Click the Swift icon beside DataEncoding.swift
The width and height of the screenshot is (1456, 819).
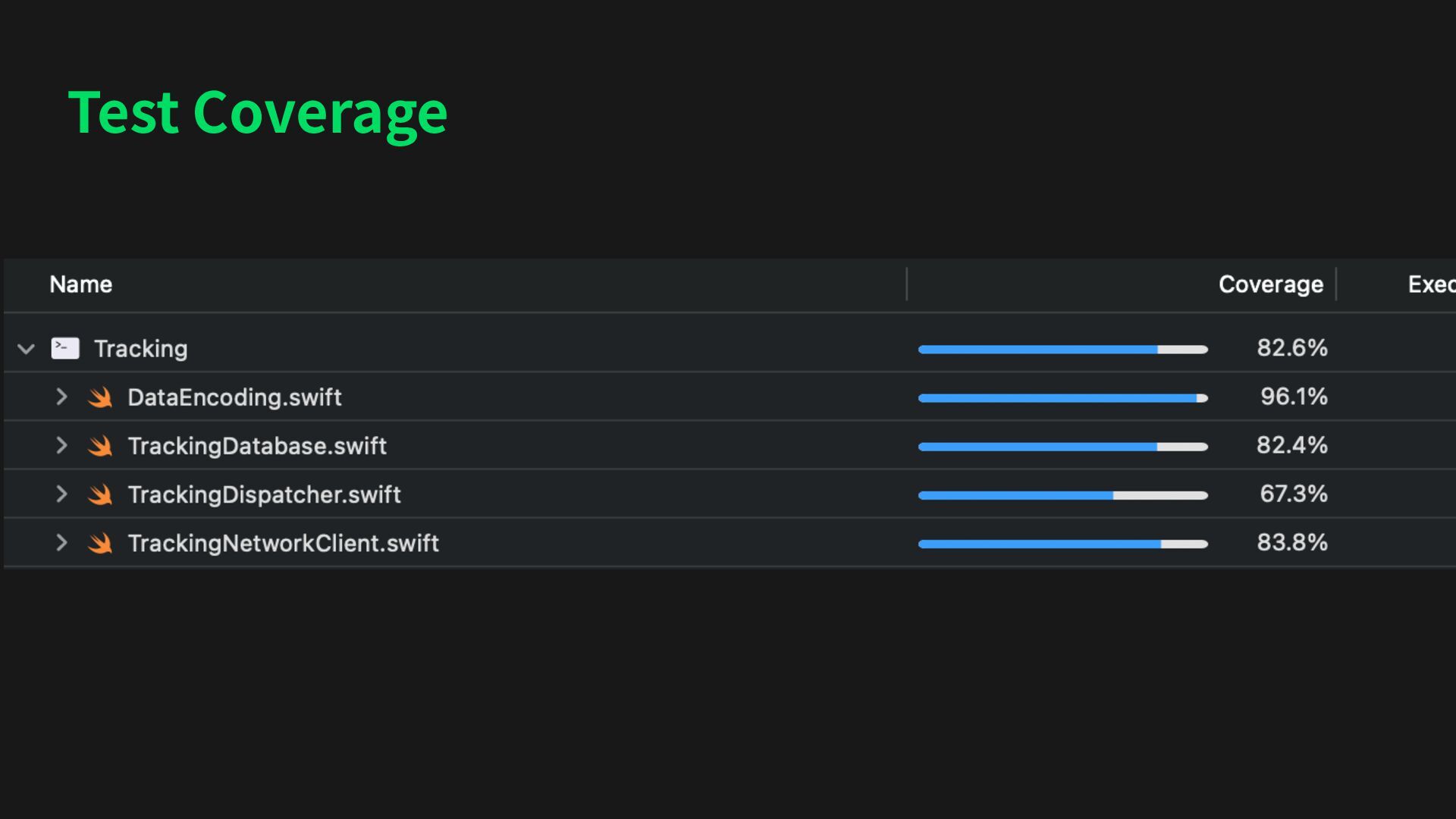pos(100,397)
